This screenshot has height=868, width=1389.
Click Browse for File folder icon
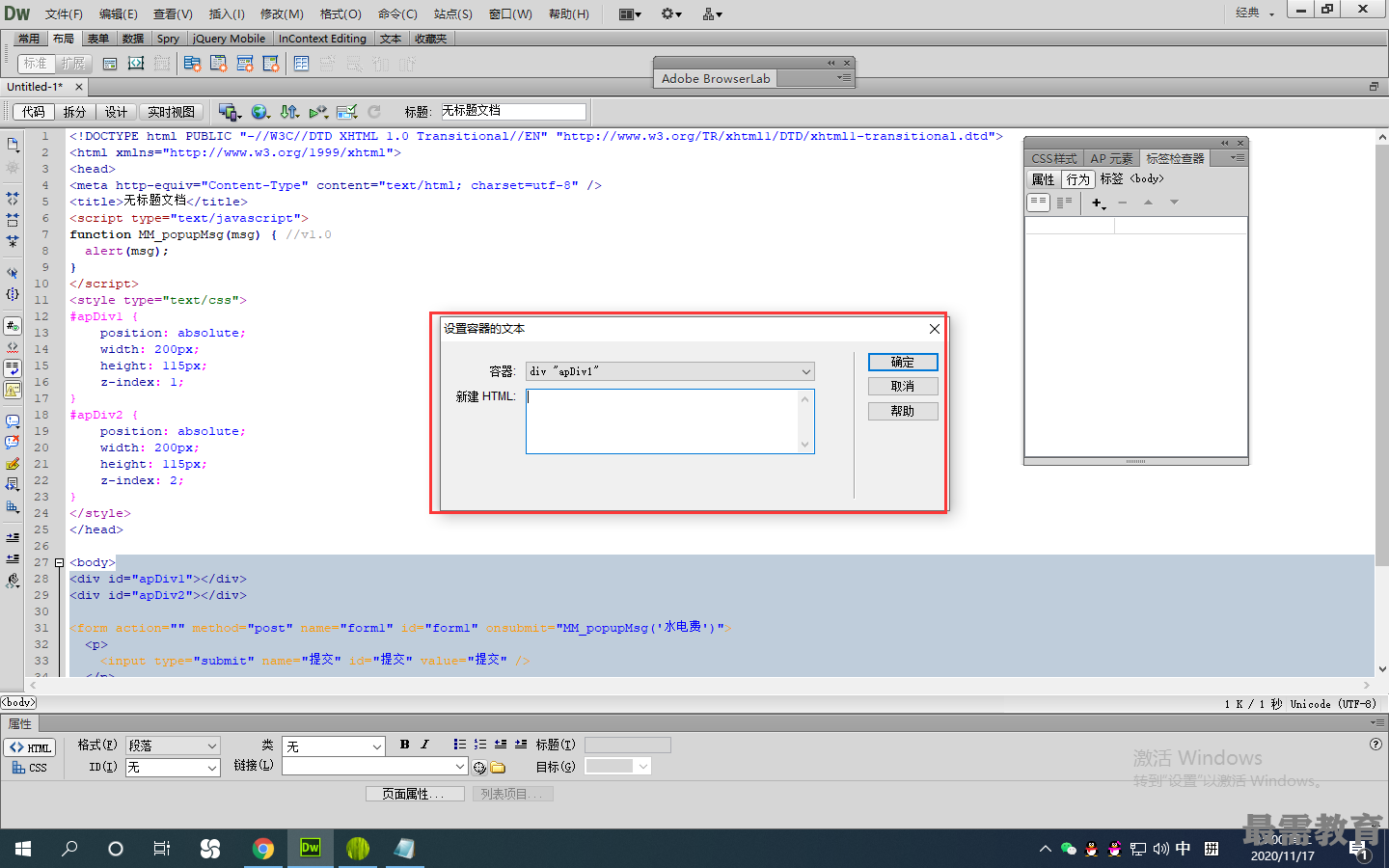[498, 768]
